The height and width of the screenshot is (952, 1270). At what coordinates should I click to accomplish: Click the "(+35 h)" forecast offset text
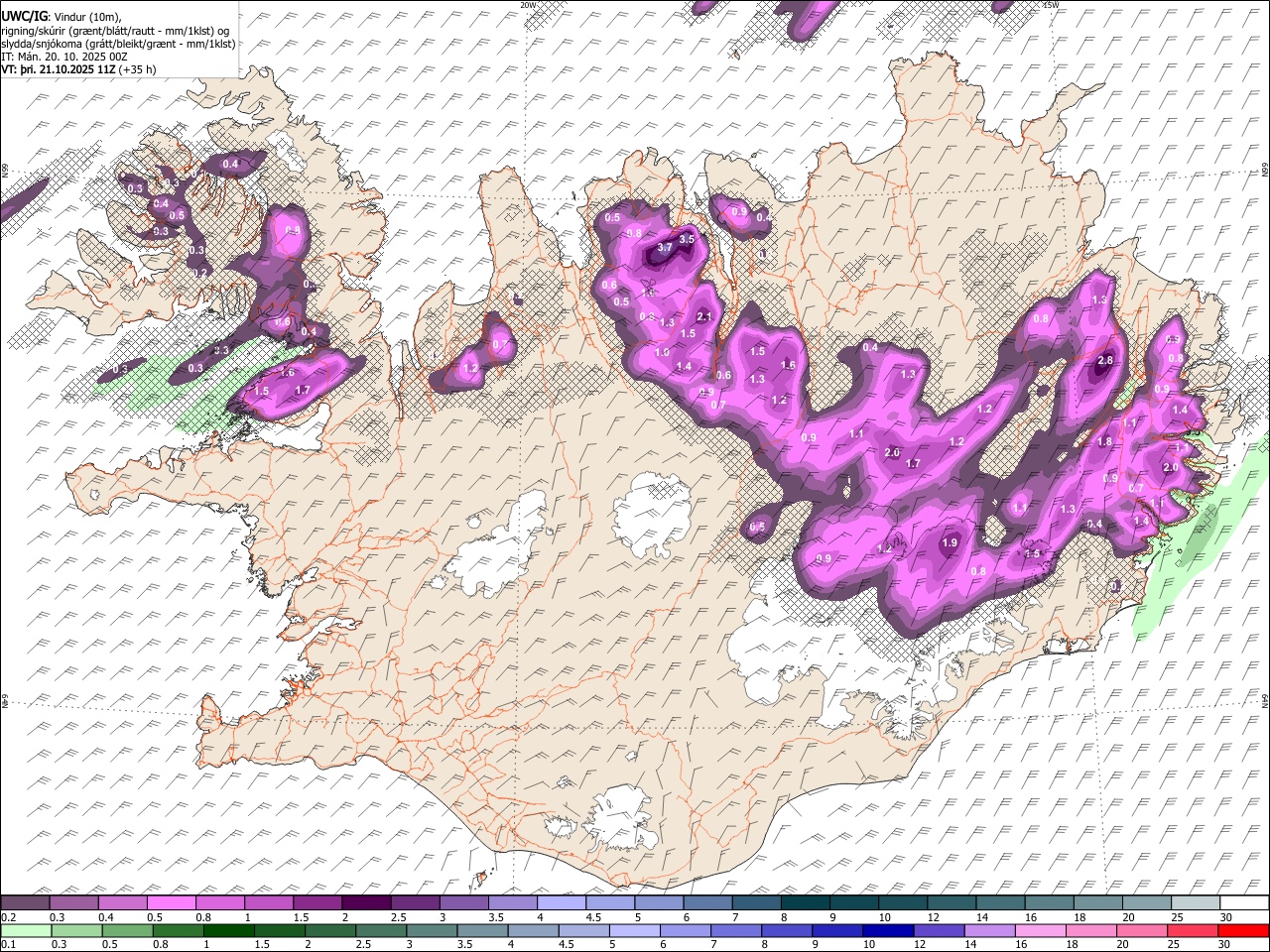137,70
